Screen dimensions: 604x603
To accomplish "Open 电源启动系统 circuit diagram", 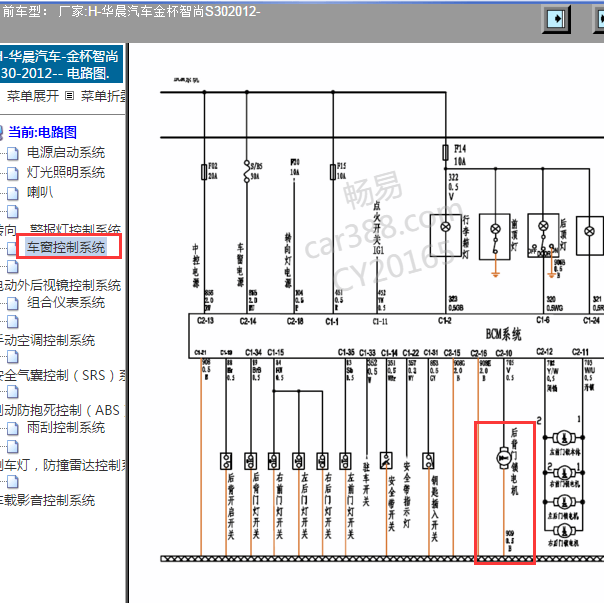I will pyautogui.click(x=66, y=153).
